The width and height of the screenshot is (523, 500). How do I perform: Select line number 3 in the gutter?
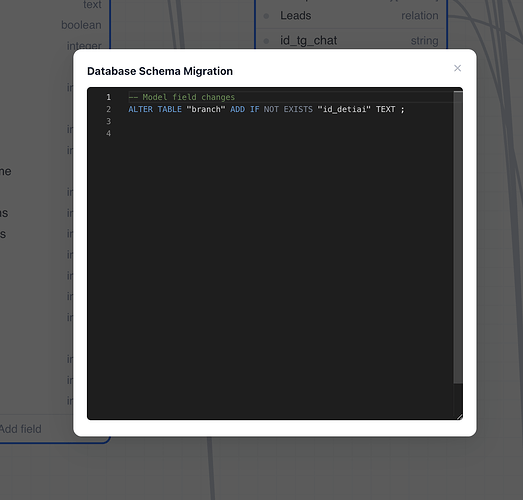(108, 121)
